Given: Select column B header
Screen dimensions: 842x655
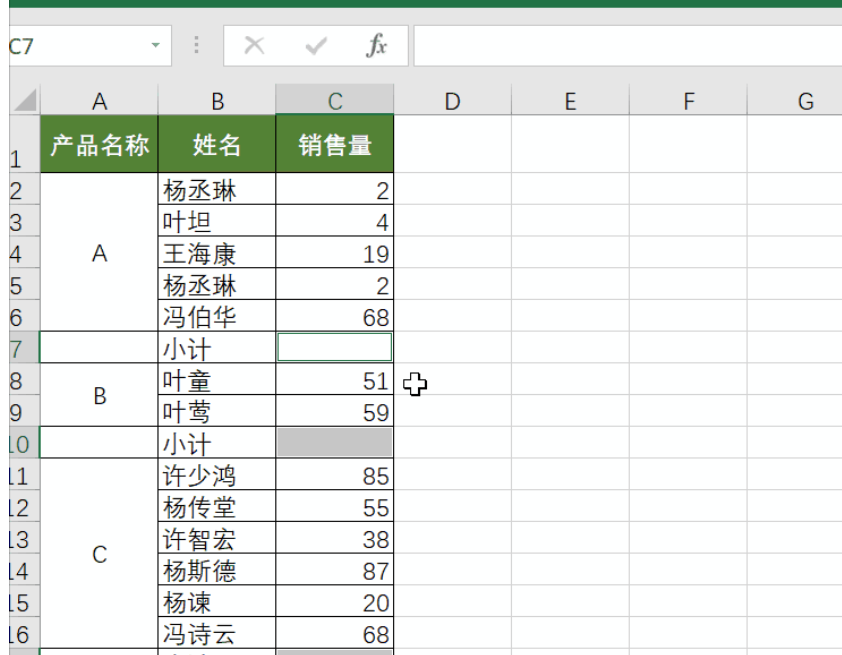Looking at the screenshot, I should [x=217, y=100].
